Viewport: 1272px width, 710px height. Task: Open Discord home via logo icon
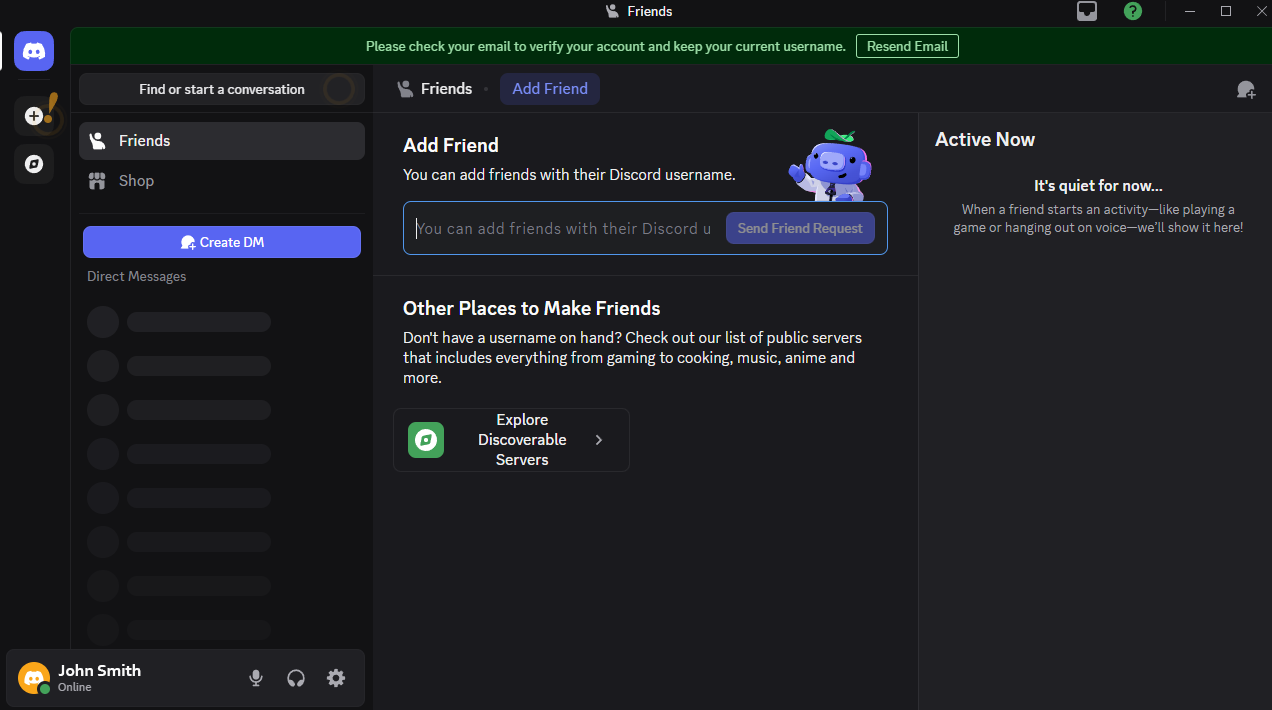tap(34, 51)
